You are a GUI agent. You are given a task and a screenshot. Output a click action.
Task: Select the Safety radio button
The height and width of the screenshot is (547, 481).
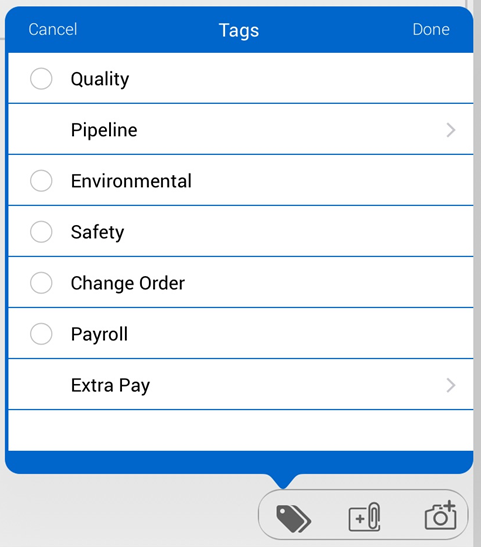pos(41,232)
